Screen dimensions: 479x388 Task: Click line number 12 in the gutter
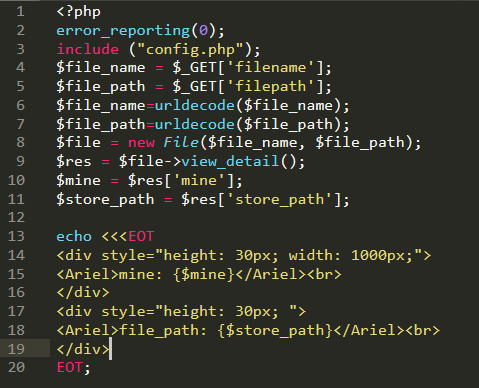coord(16,218)
